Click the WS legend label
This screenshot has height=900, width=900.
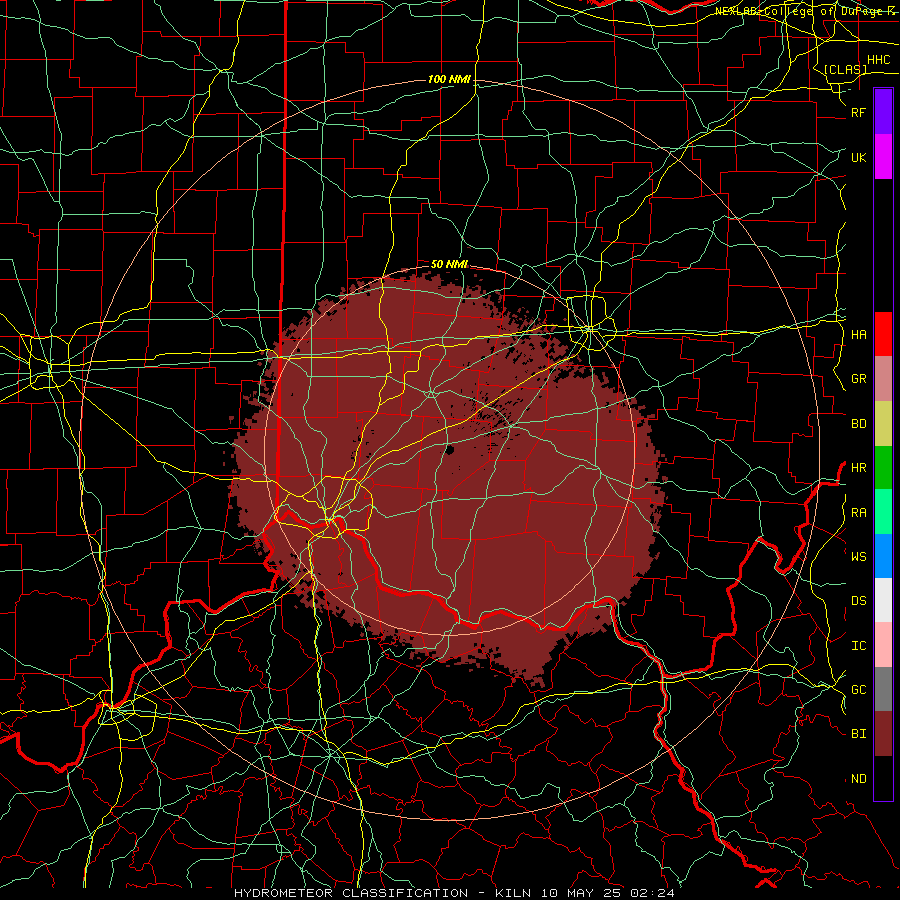coord(858,556)
